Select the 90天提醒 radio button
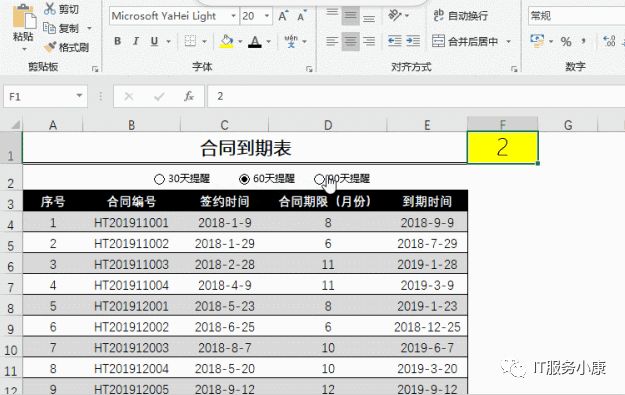Viewport: 625px width, 395px height. pyautogui.click(x=319, y=179)
